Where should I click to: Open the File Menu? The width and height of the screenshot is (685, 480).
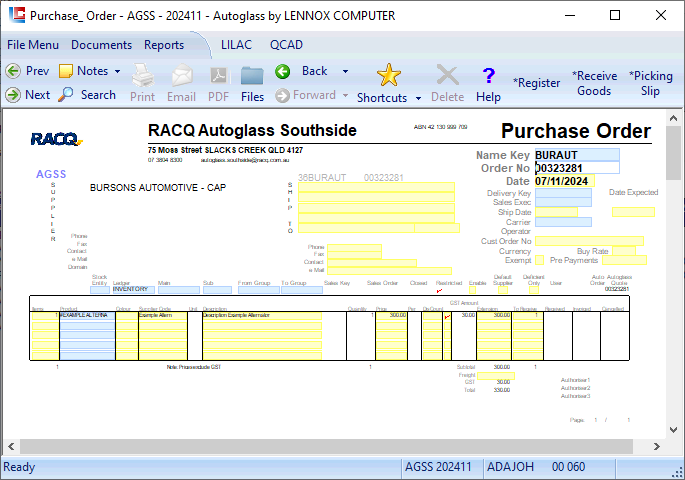coord(33,45)
